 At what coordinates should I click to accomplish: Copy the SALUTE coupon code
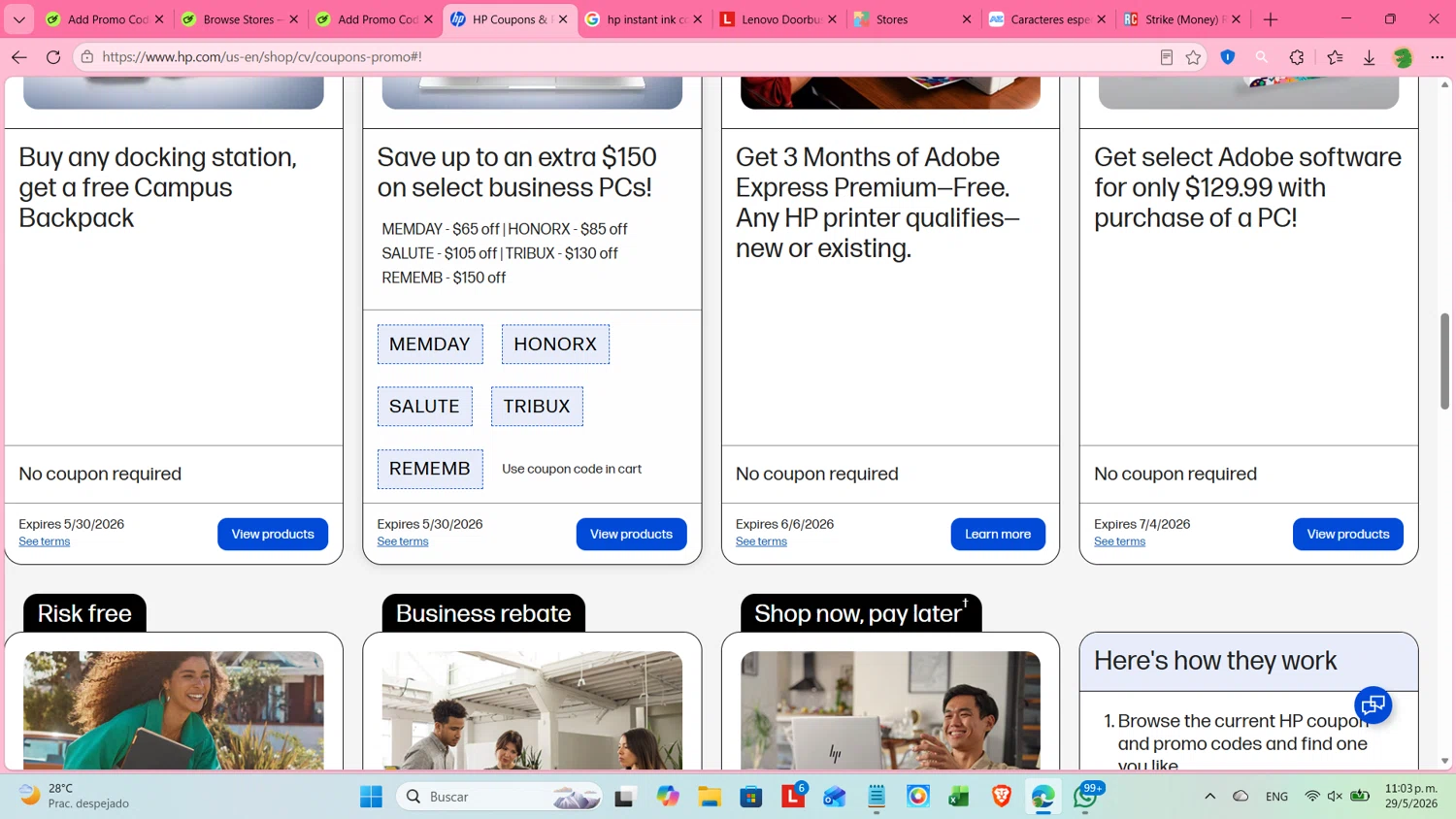425,407
